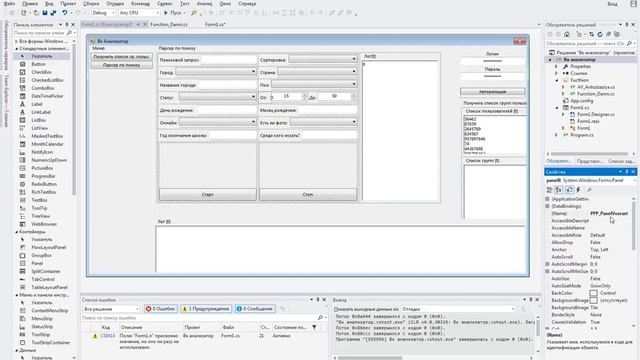Select NumericUpDown in the toolbox
The height and width of the screenshot is (360, 640).
[x=49, y=160]
